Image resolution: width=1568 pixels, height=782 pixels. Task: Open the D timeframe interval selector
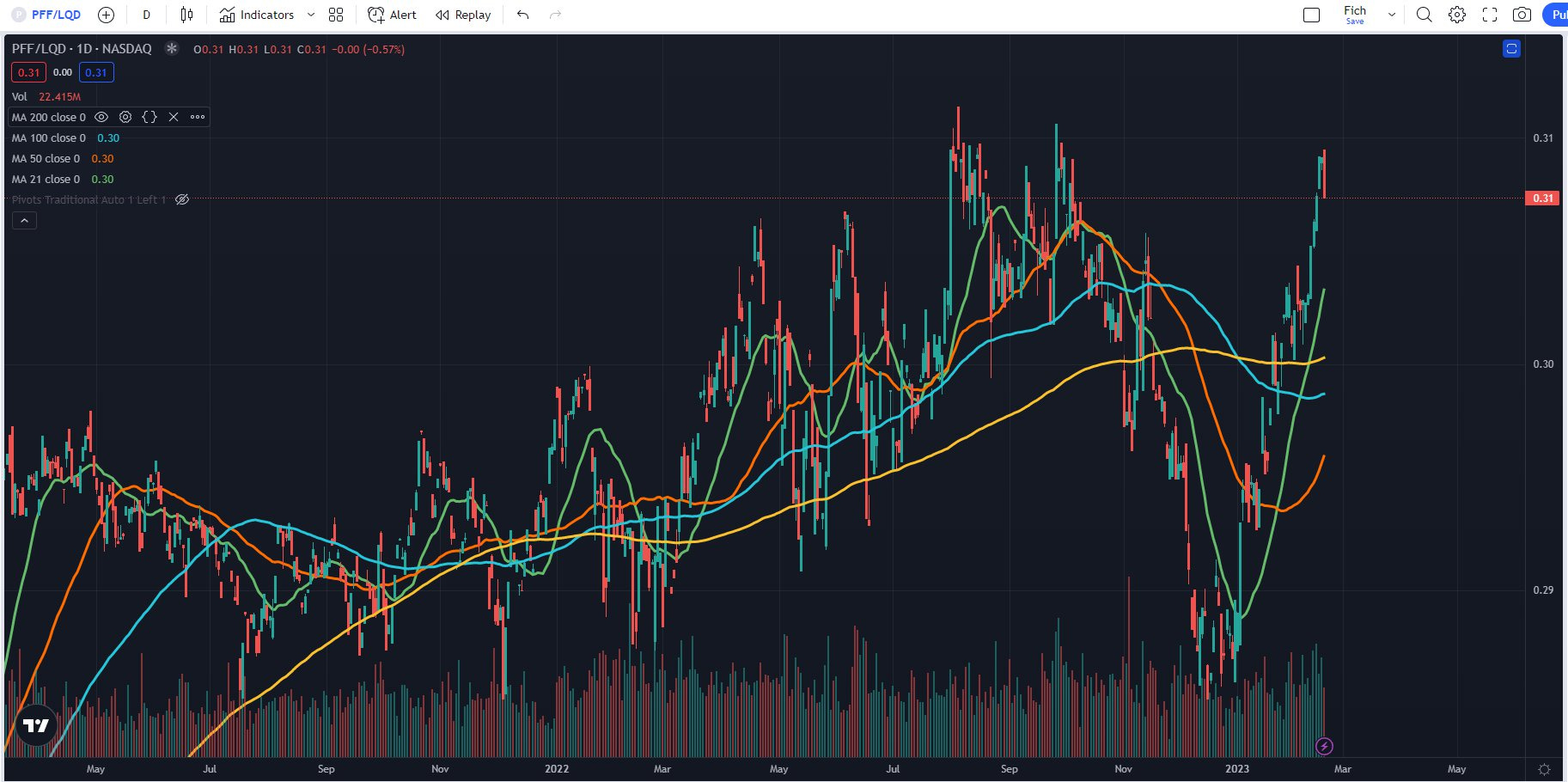146,15
